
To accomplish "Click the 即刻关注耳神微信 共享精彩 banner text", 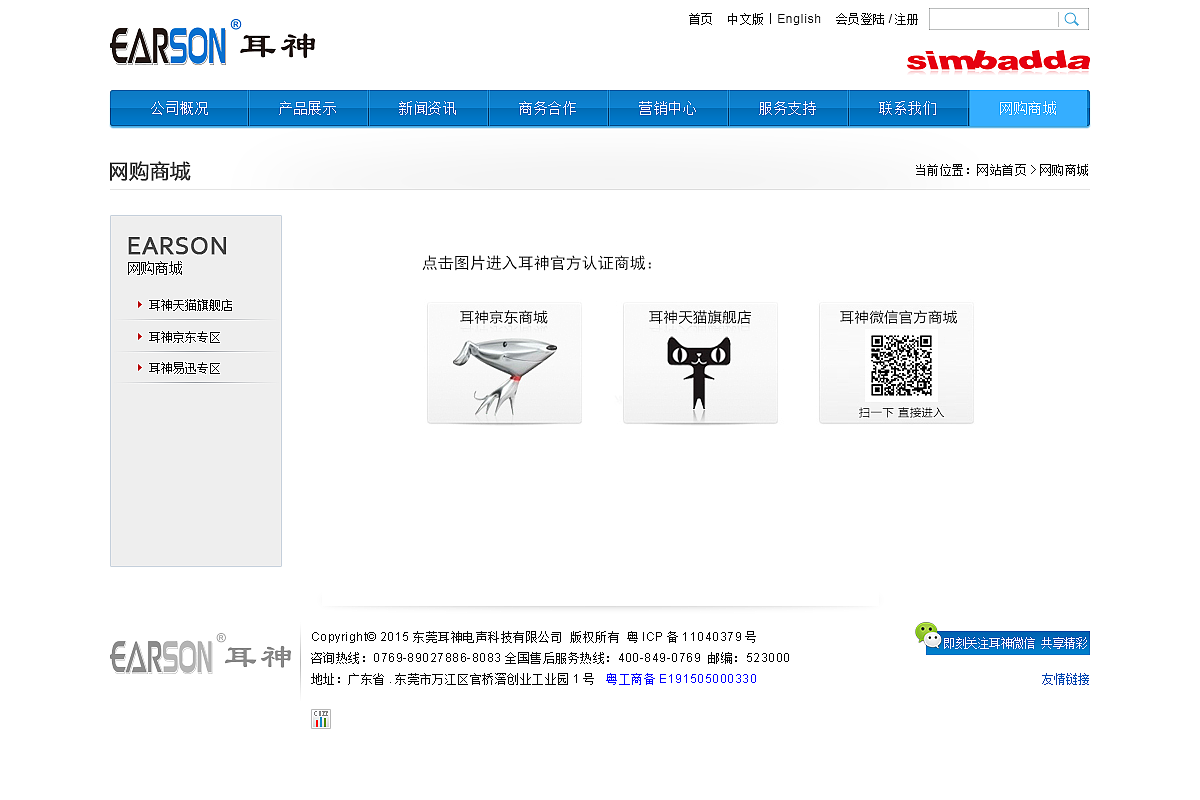I will click(x=1015, y=643).
